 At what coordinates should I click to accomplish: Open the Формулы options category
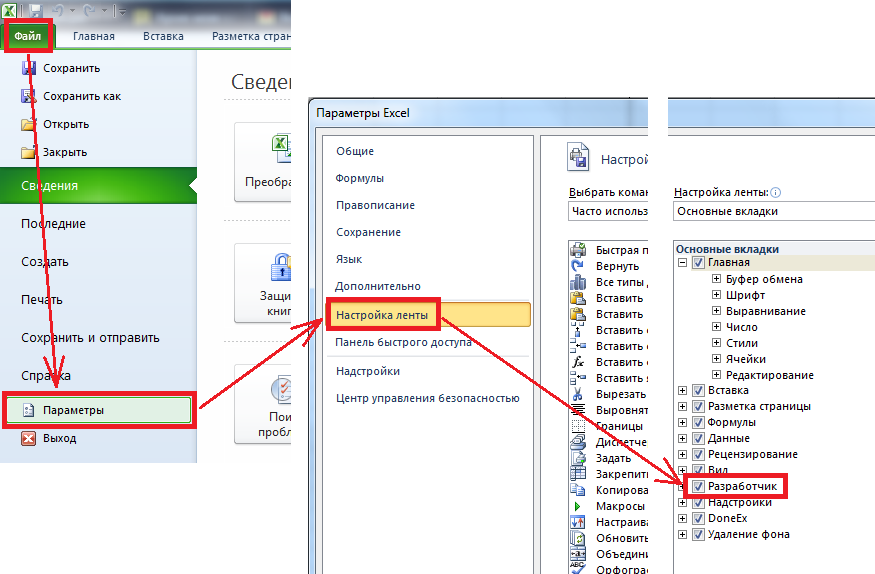359,179
